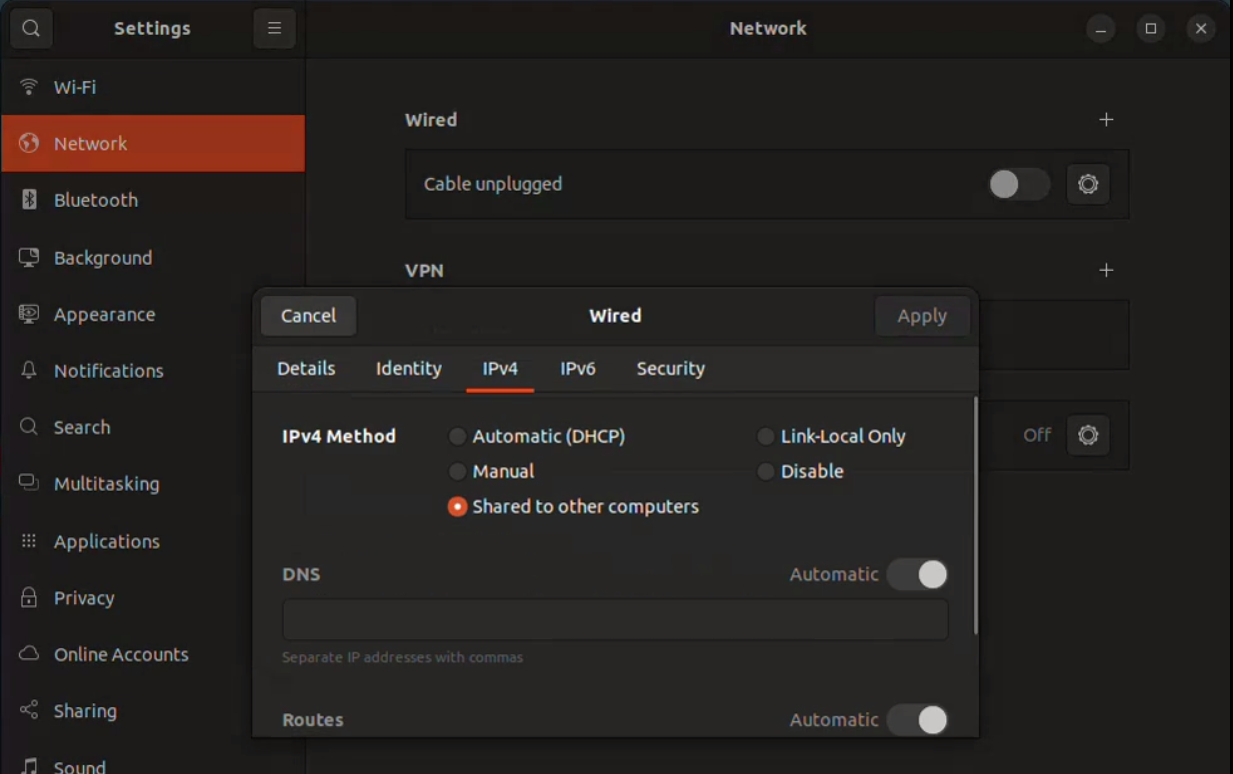This screenshot has height=774, width=1233.
Task: Click the Appearance icon in sidebar
Action: pos(29,314)
